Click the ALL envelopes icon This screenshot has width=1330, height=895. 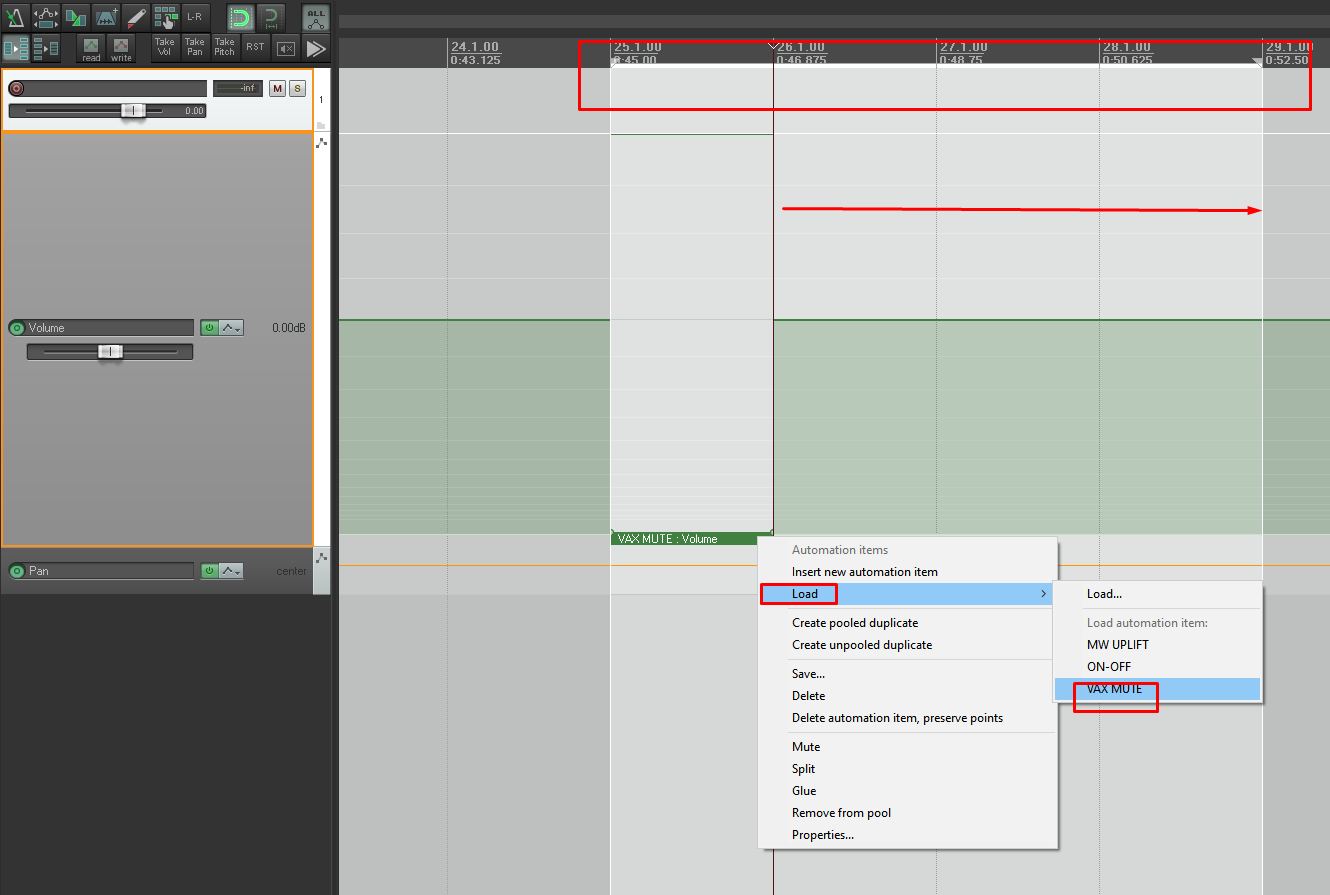[x=316, y=17]
